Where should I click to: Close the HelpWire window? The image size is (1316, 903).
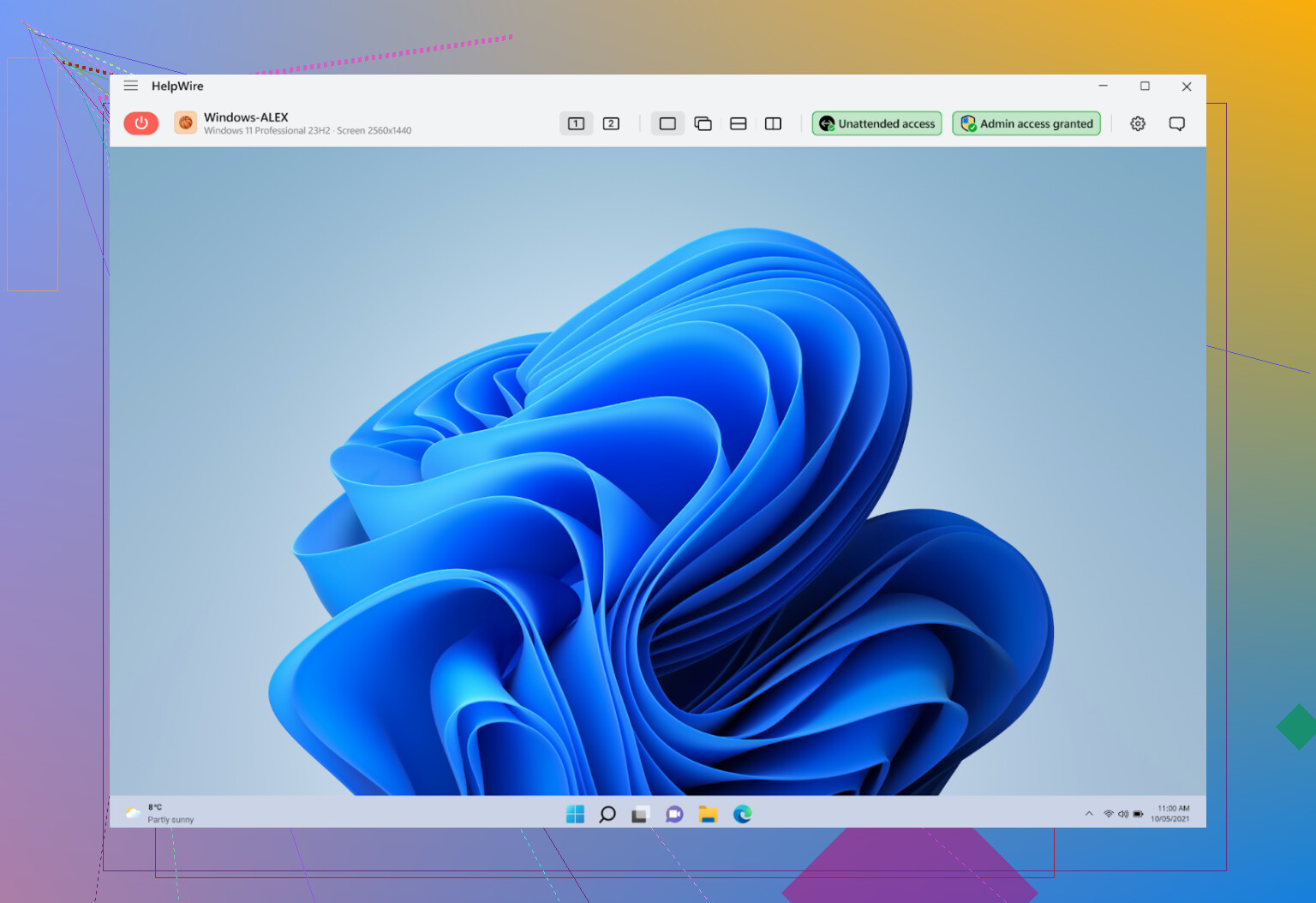click(x=1187, y=86)
